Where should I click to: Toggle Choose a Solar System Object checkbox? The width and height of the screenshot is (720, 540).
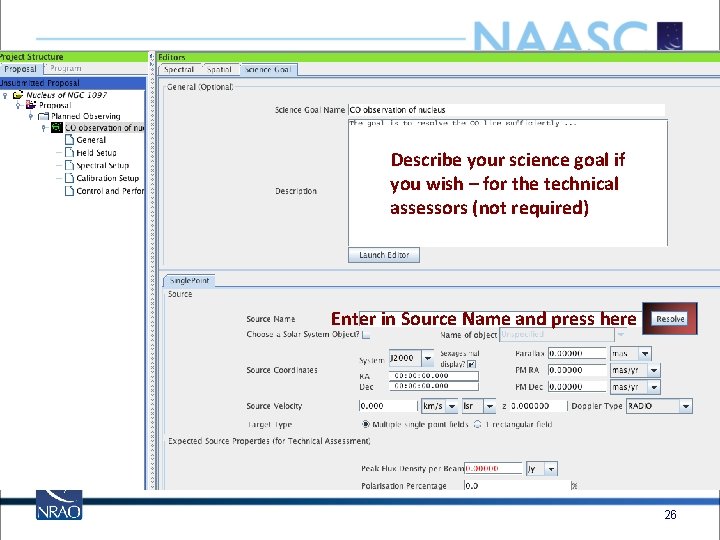366,335
